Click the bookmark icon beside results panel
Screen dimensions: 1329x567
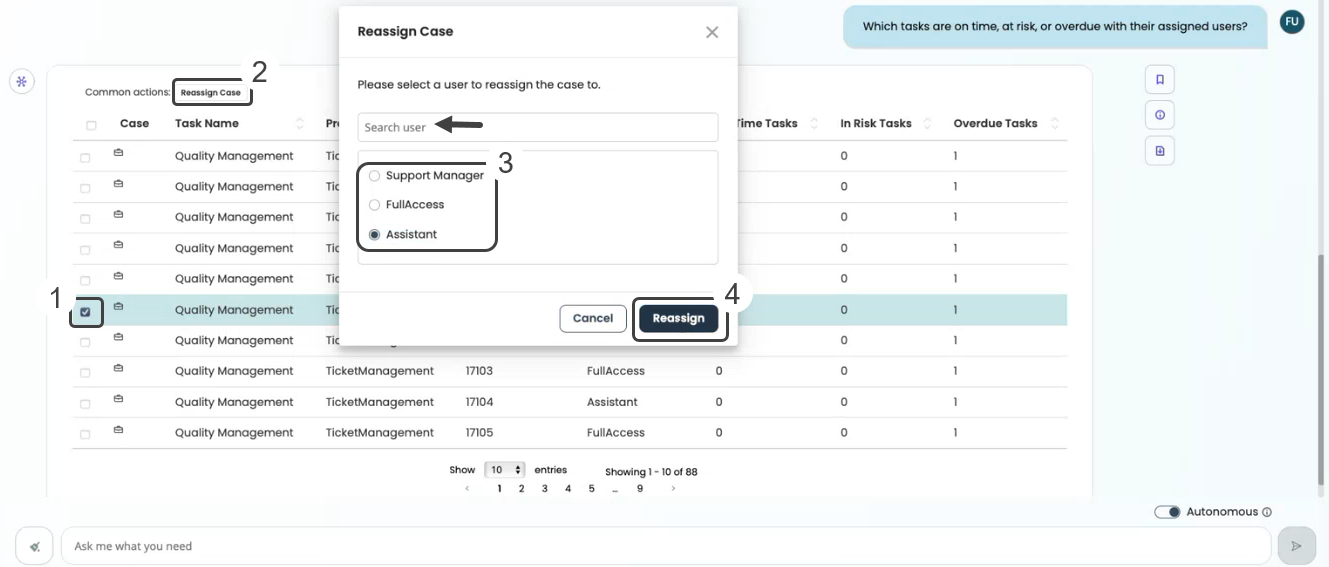[x=1159, y=79]
